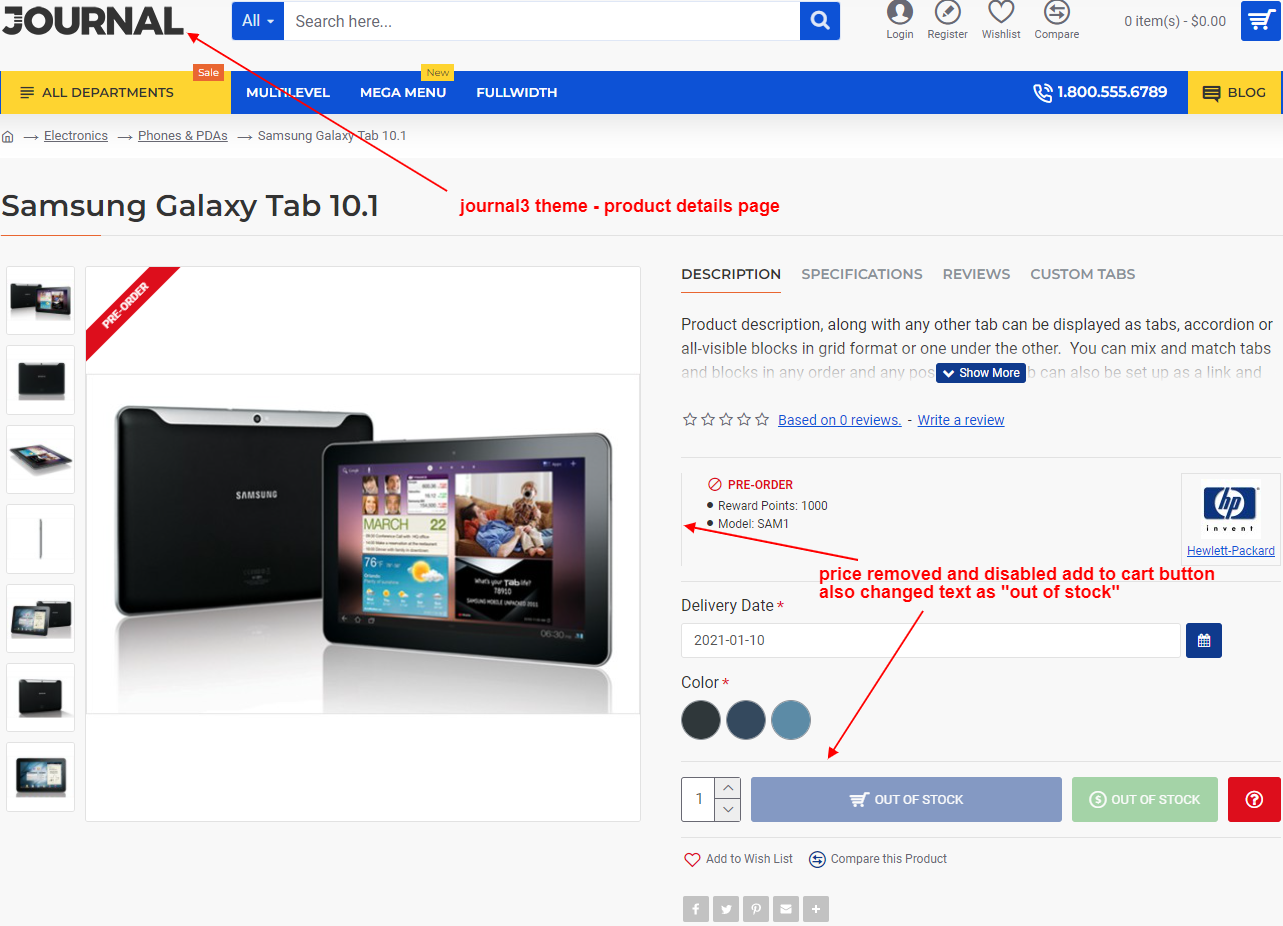Screen dimensions: 1283x926
Task: Select fourth thumbnail showing tablet side edge
Action: [x=40, y=539]
